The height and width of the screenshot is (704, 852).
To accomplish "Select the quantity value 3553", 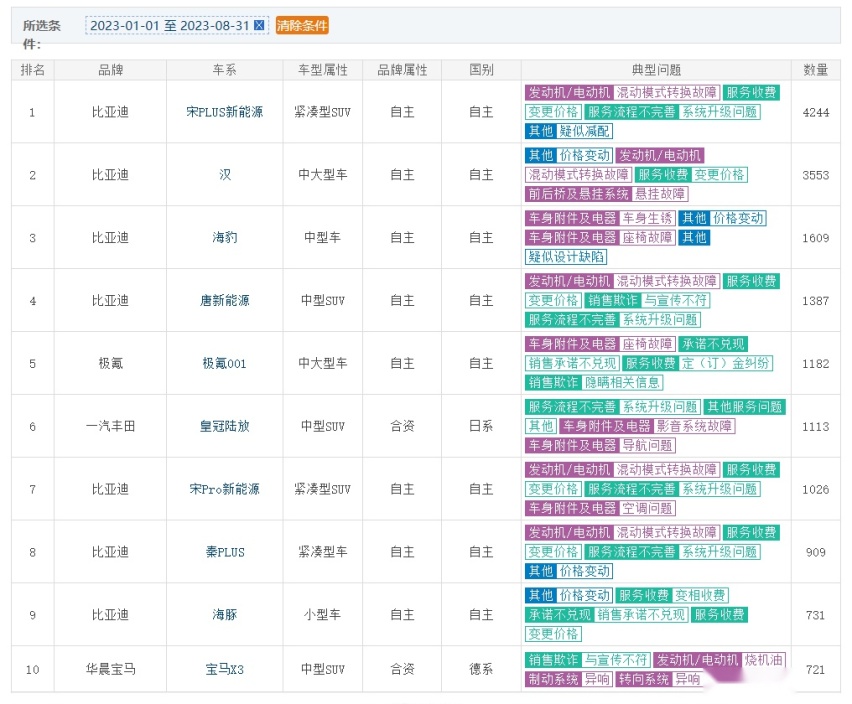I will [816, 175].
